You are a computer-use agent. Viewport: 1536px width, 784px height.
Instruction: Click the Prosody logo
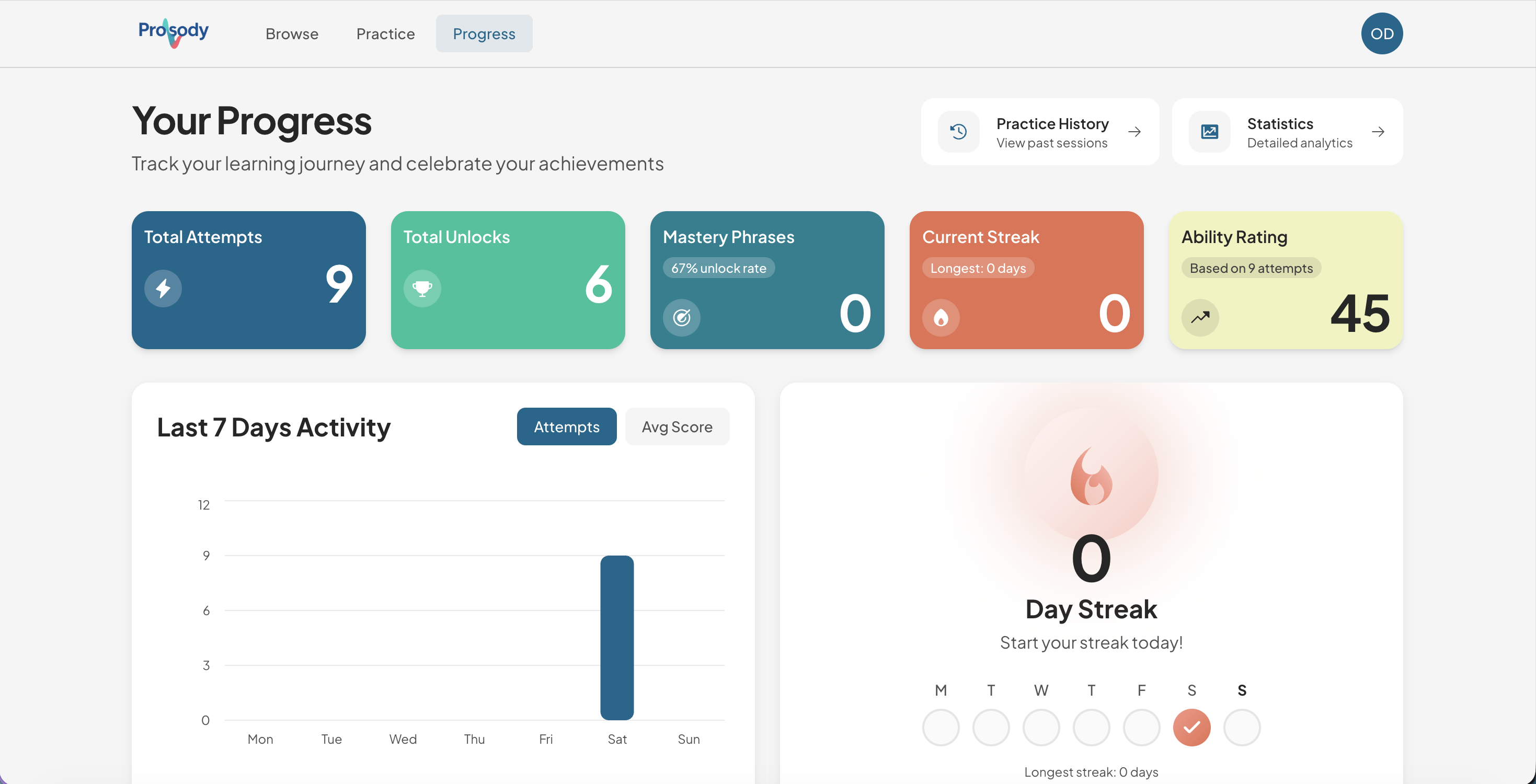174,33
